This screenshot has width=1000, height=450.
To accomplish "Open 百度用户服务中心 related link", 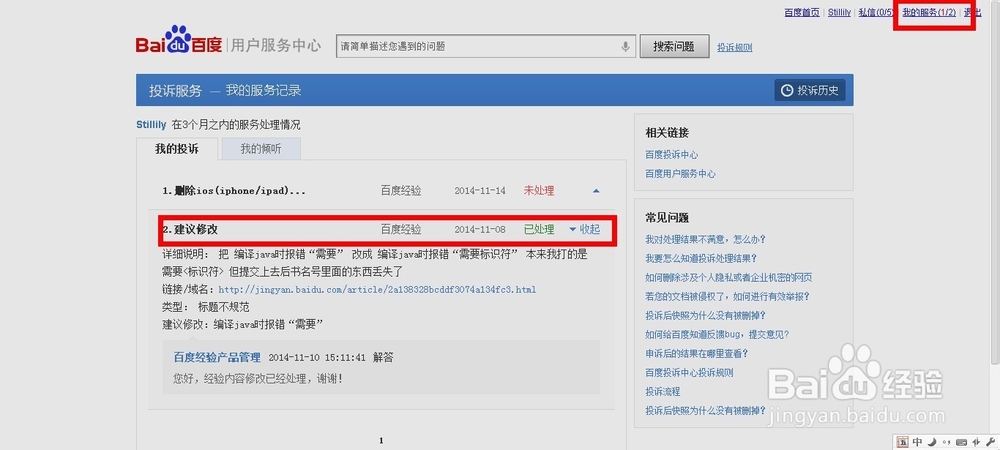I will (x=680, y=174).
